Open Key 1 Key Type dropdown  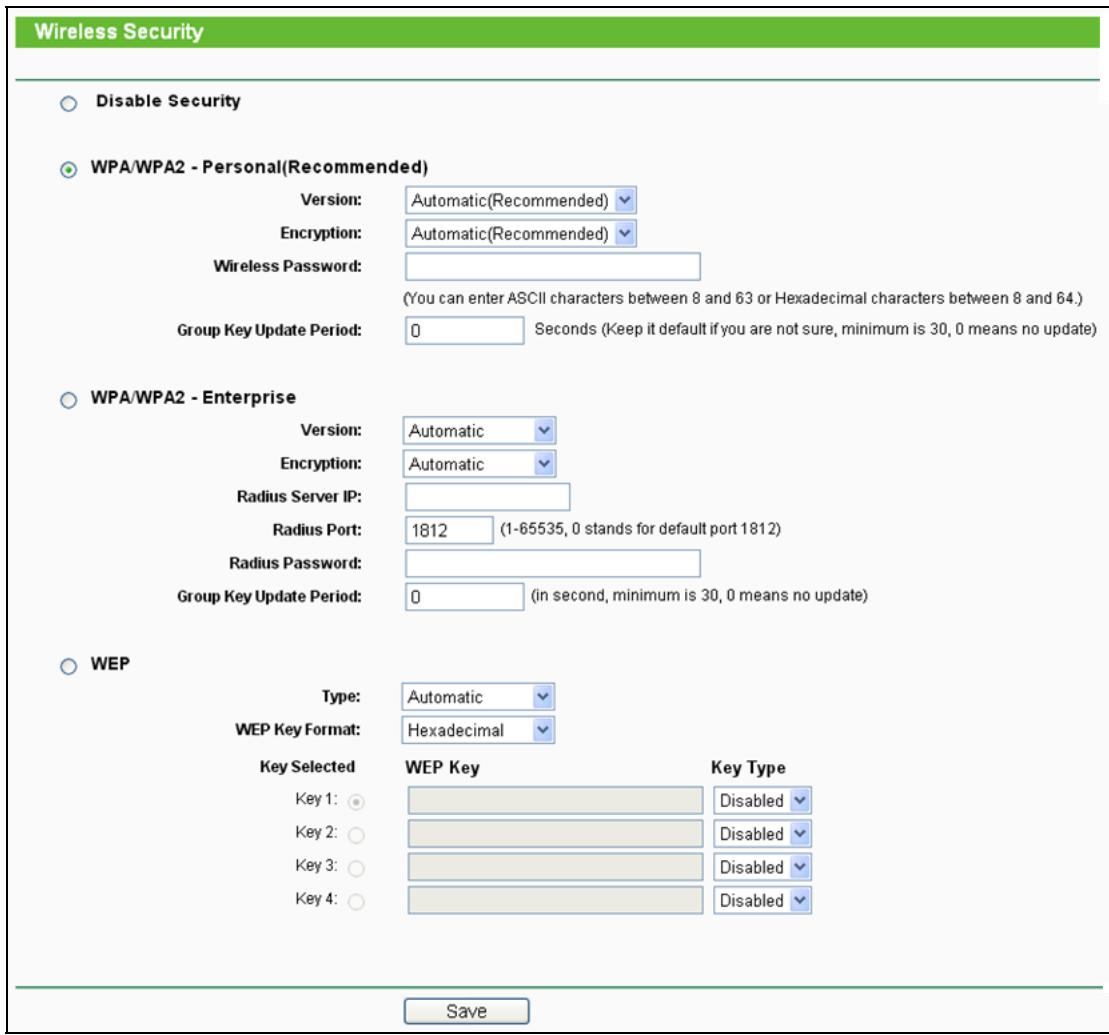762,800
